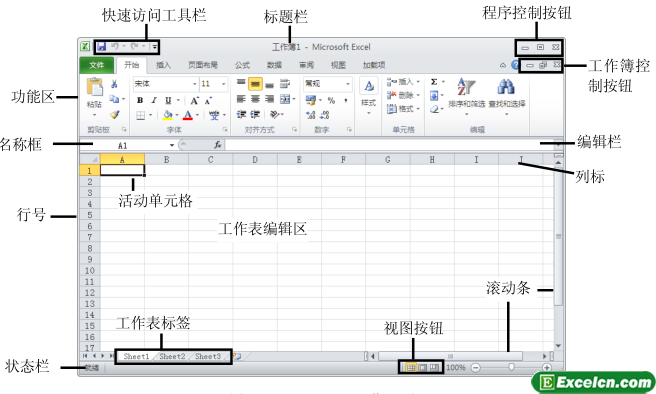Viewport: 656px width, 394px height.
Task: Select the Sheet3 worksheet tab
Action: click(x=208, y=356)
